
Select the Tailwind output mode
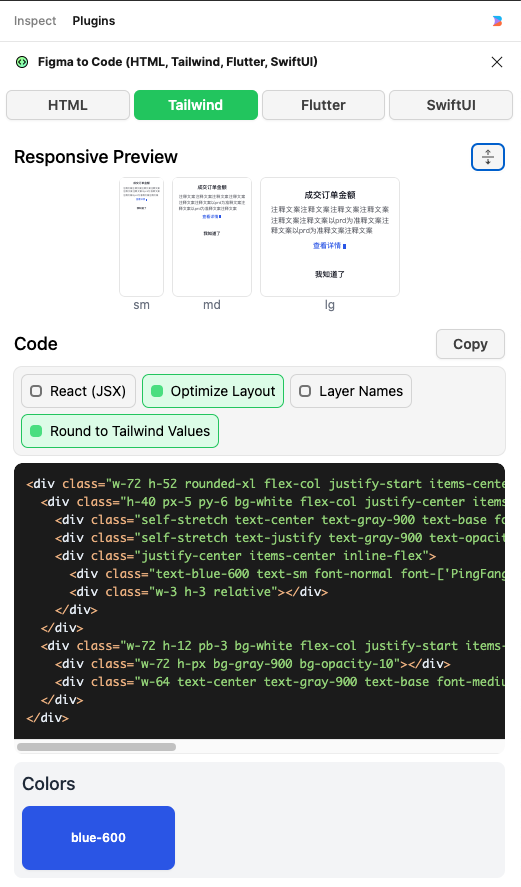tap(196, 105)
